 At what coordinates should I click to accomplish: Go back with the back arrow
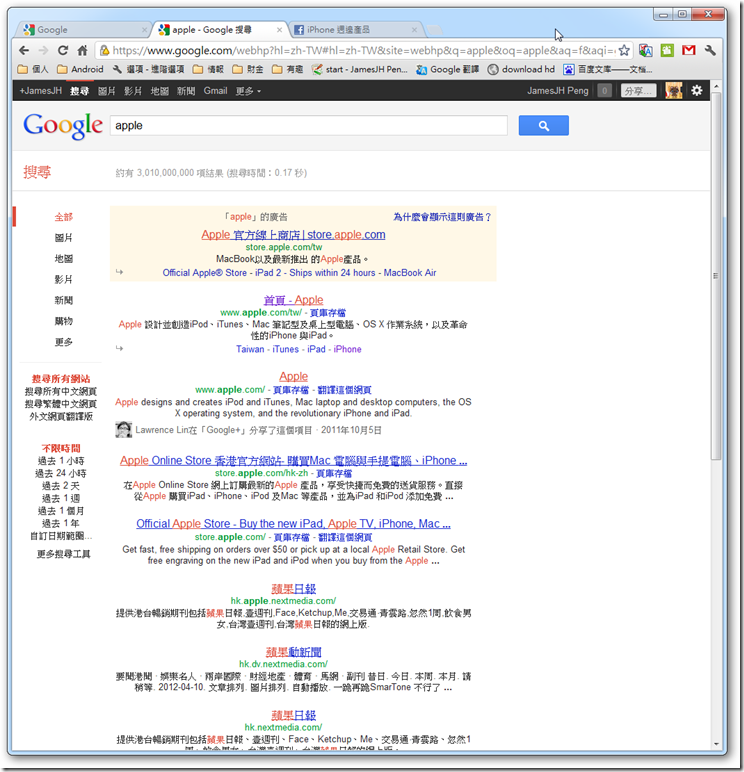(x=24, y=50)
